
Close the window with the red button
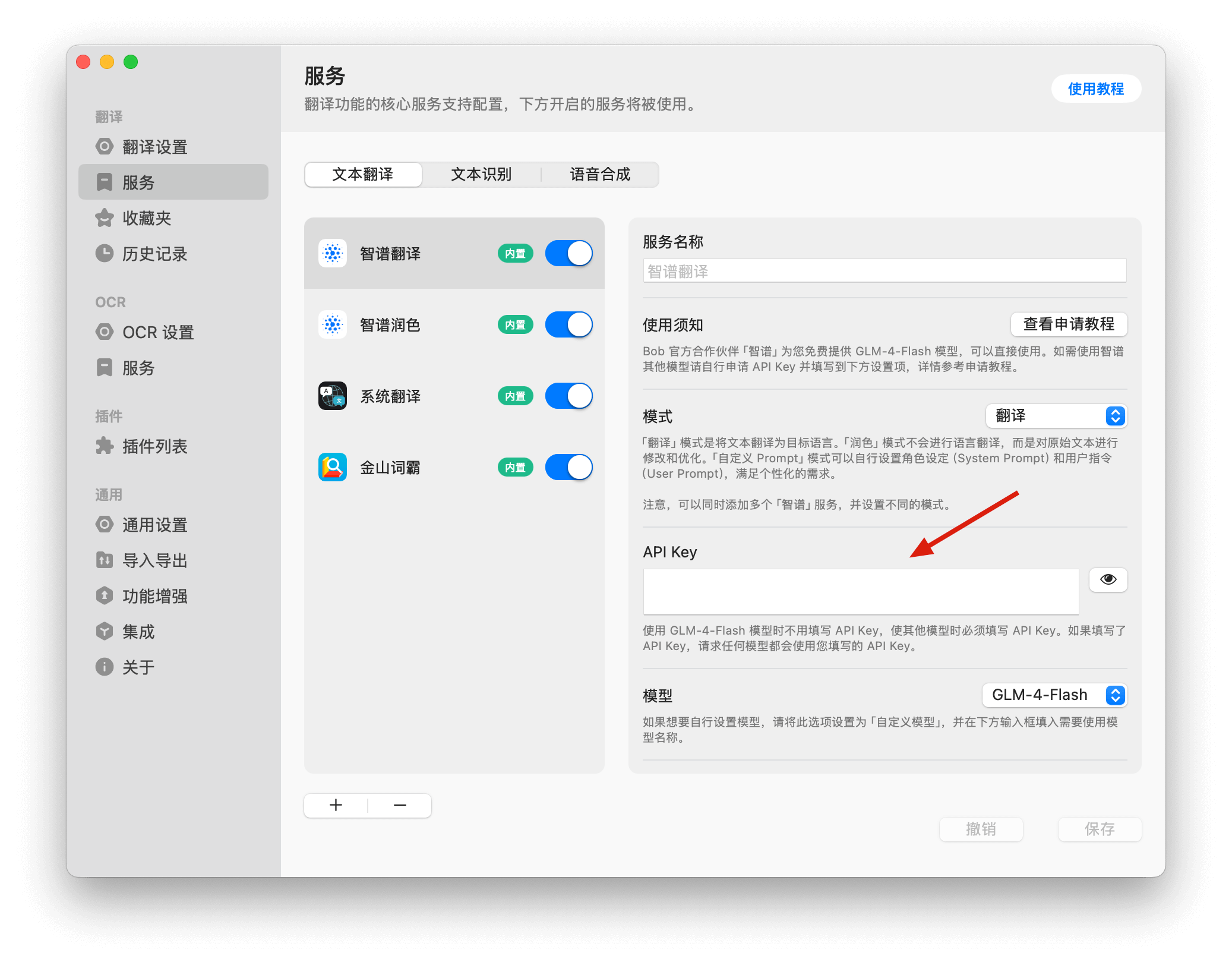click(x=84, y=62)
